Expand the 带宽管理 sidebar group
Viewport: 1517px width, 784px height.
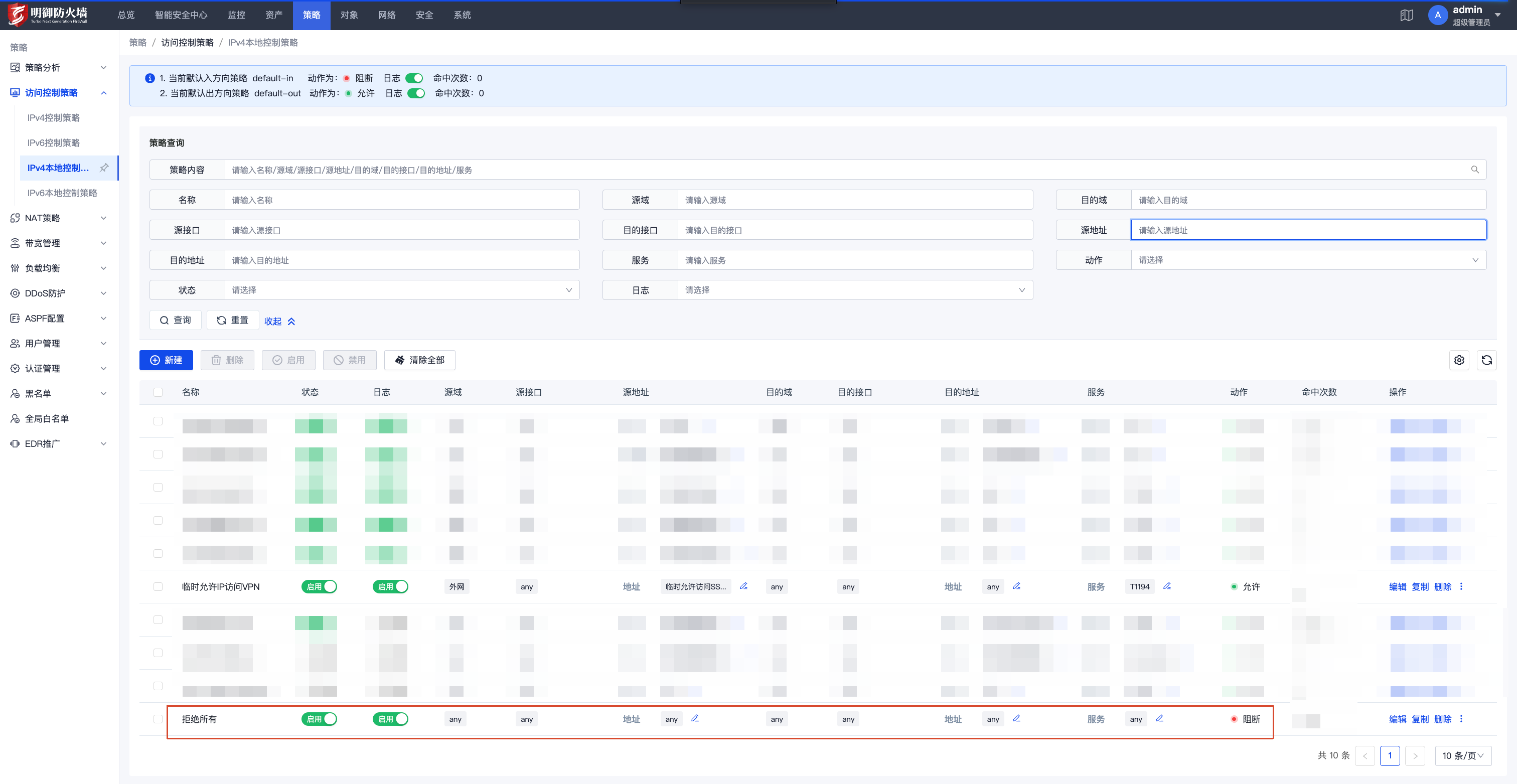(59, 243)
